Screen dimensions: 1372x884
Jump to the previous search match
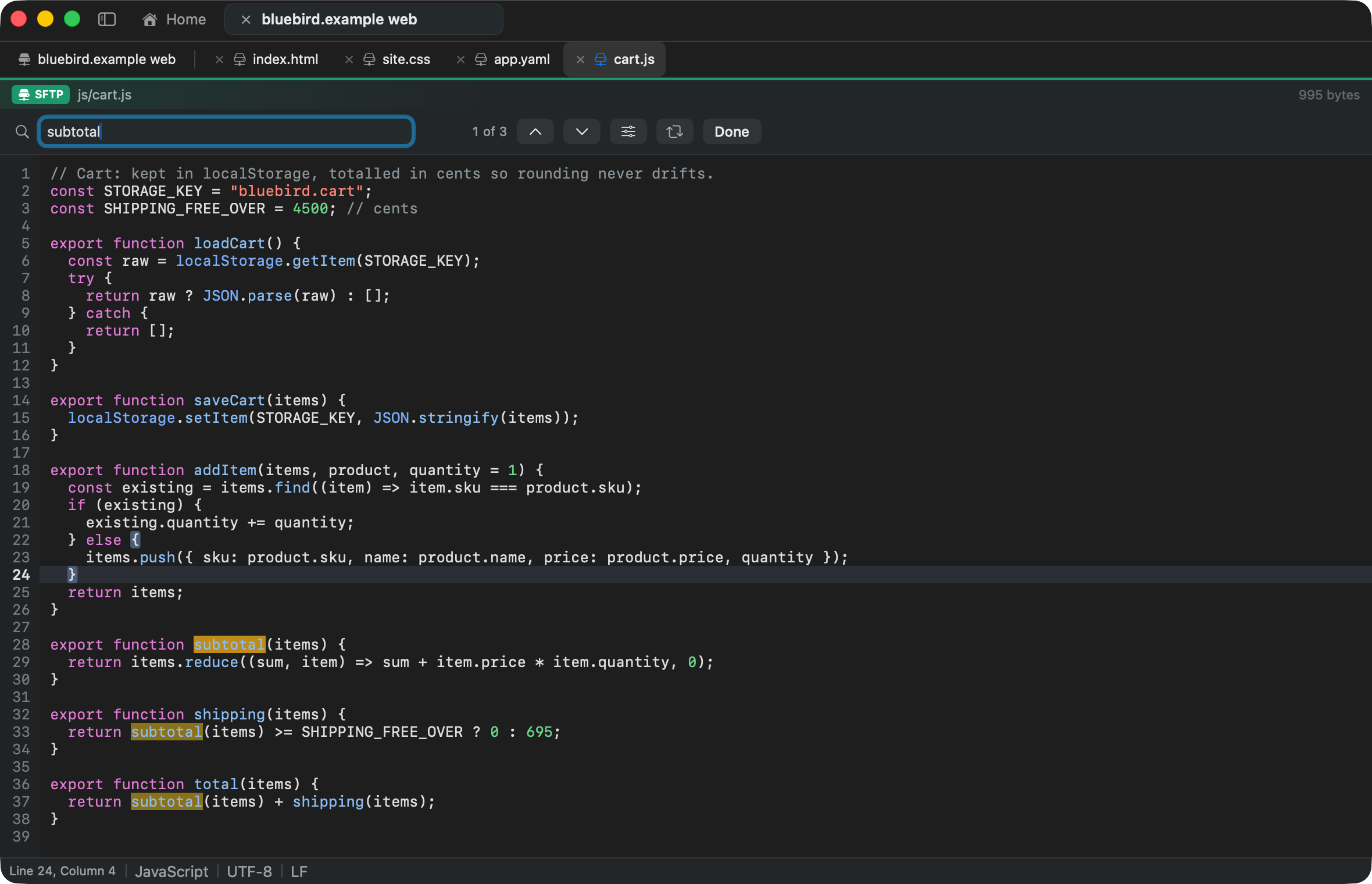coord(535,131)
